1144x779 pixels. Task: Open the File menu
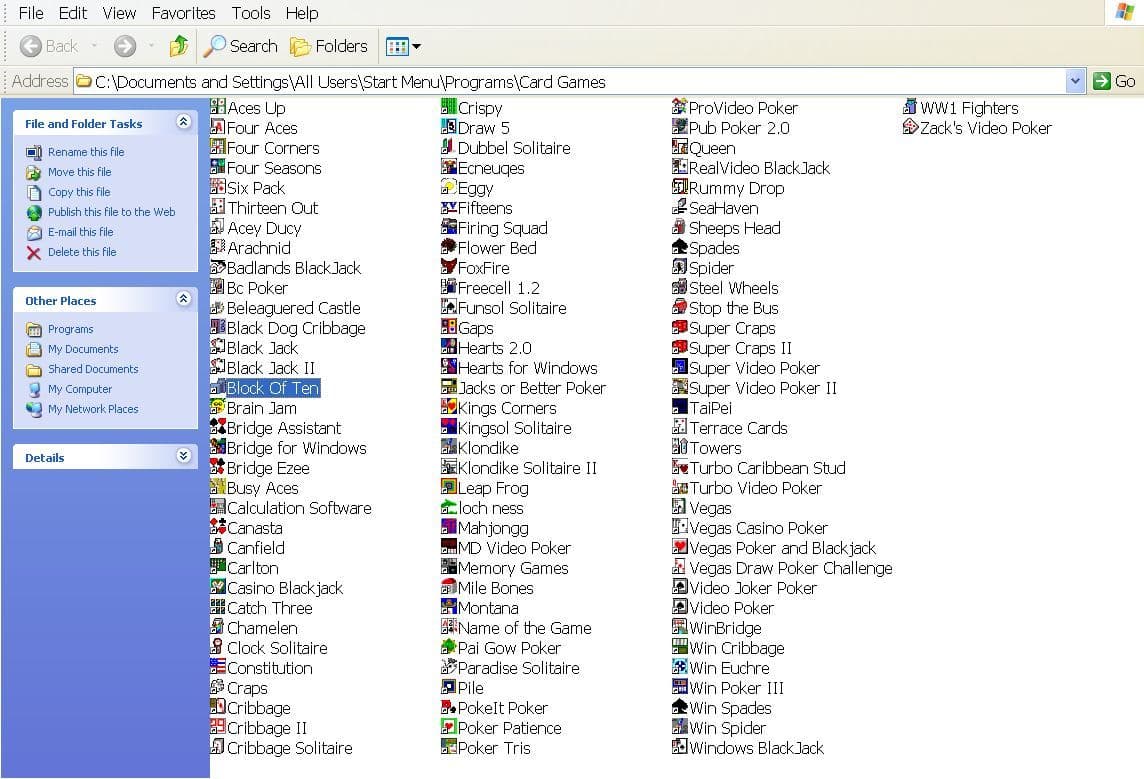coord(31,13)
